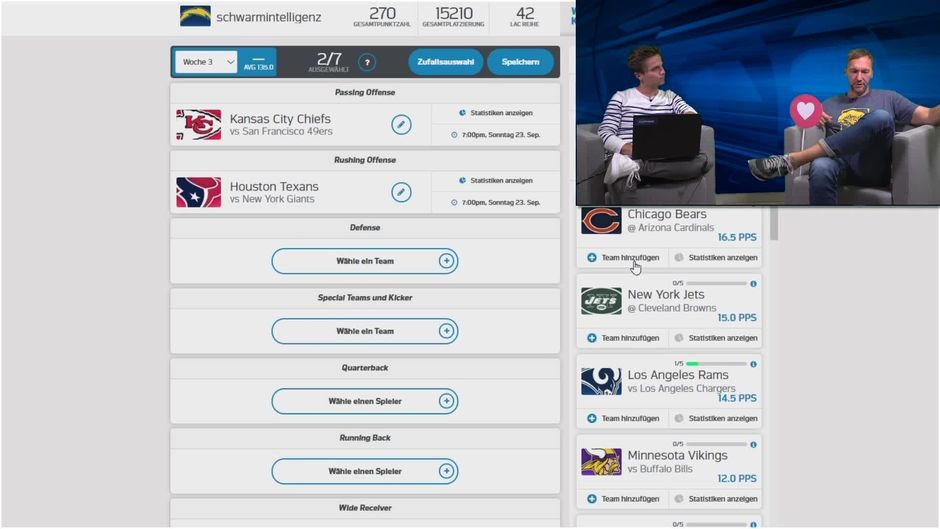Add New York Jets via 'Team hinzufügen'

click(623, 338)
